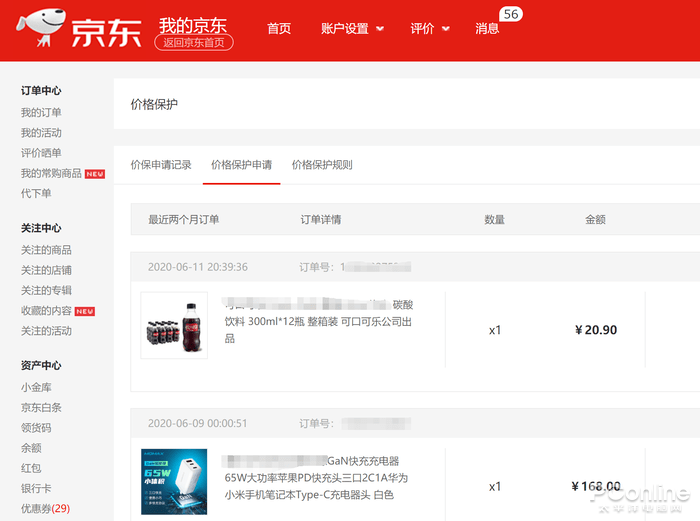The height and width of the screenshot is (521, 700).
Task: Click the Coca-Cola product thumbnail
Action: pyautogui.click(x=174, y=325)
